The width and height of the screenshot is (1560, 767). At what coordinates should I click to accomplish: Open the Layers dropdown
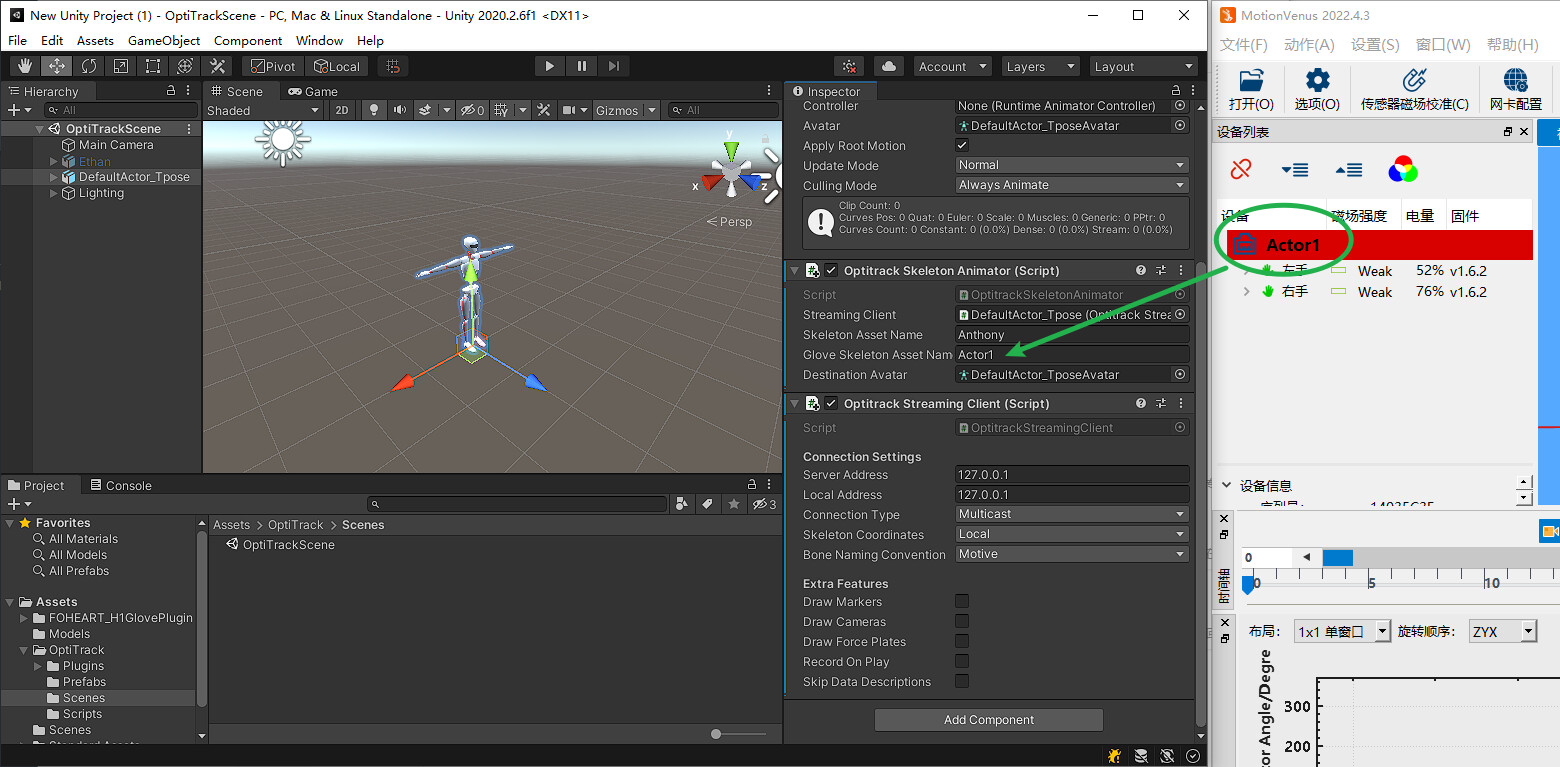point(1040,66)
